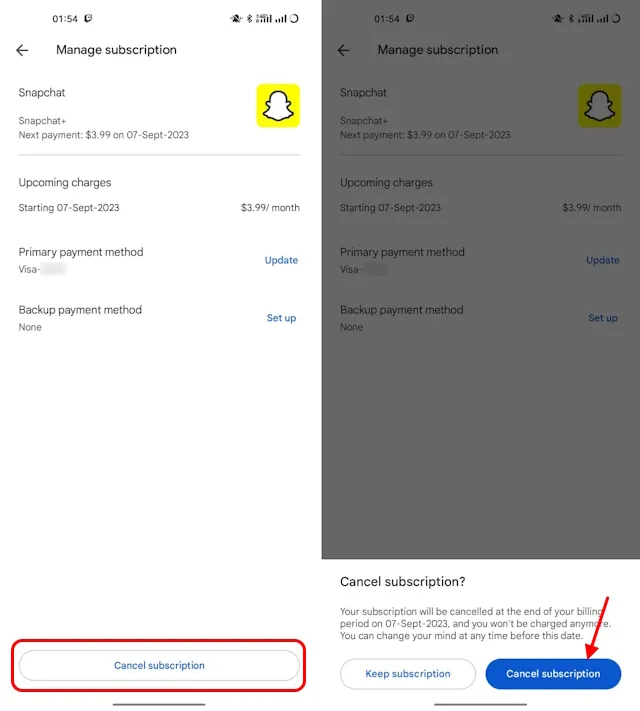Confirm with the blue Cancel subscription button
Screen dimensions: 640x711
[553, 674]
